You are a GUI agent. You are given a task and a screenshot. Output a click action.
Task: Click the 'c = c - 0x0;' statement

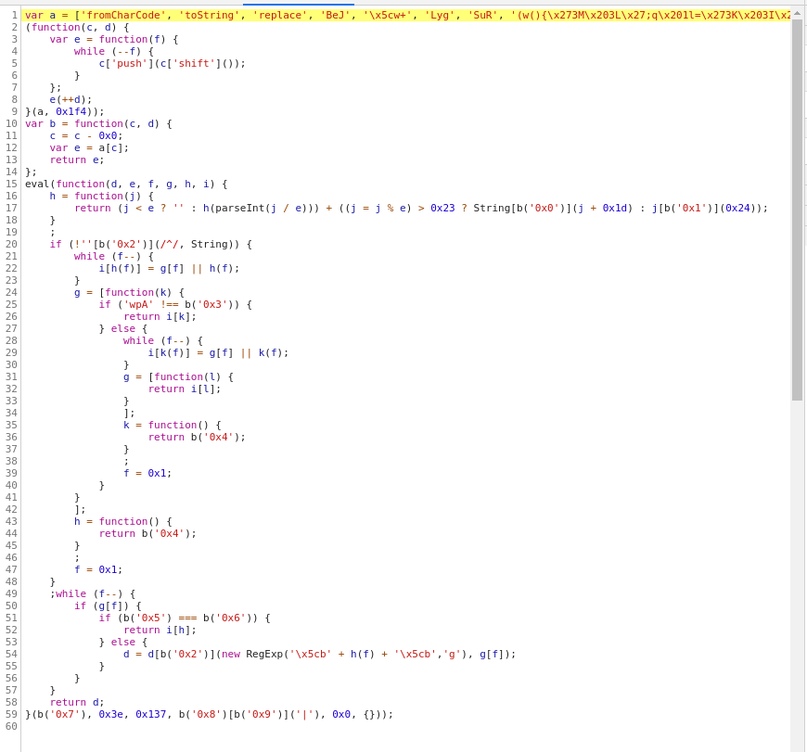pos(86,136)
